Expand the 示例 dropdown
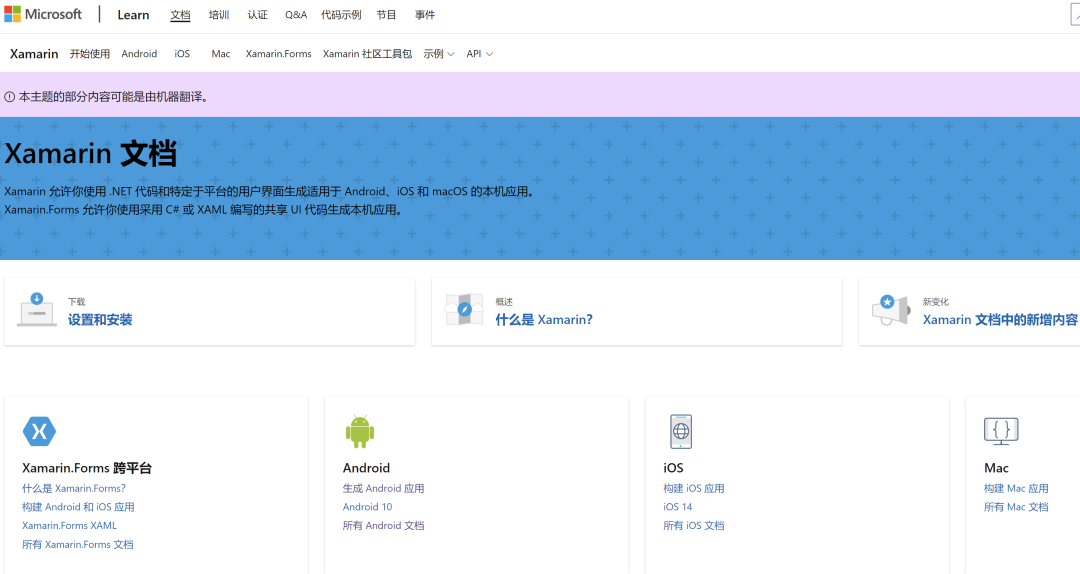This screenshot has width=1080, height=574. point(439,54)
